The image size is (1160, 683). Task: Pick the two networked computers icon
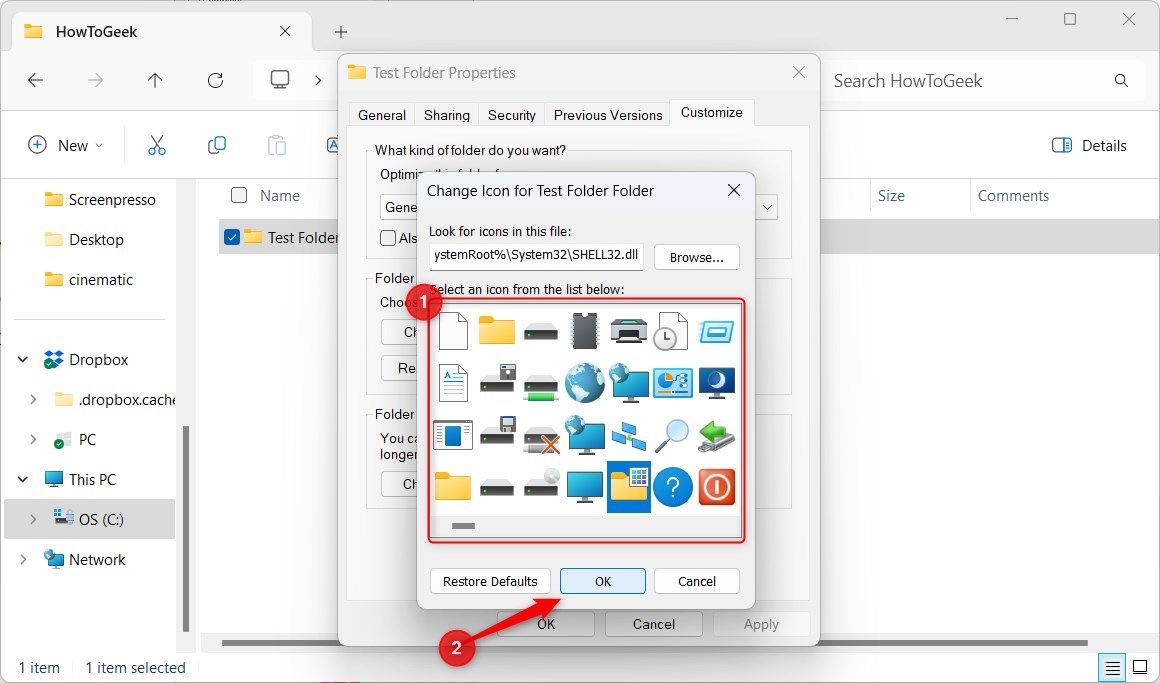[629, 435]
